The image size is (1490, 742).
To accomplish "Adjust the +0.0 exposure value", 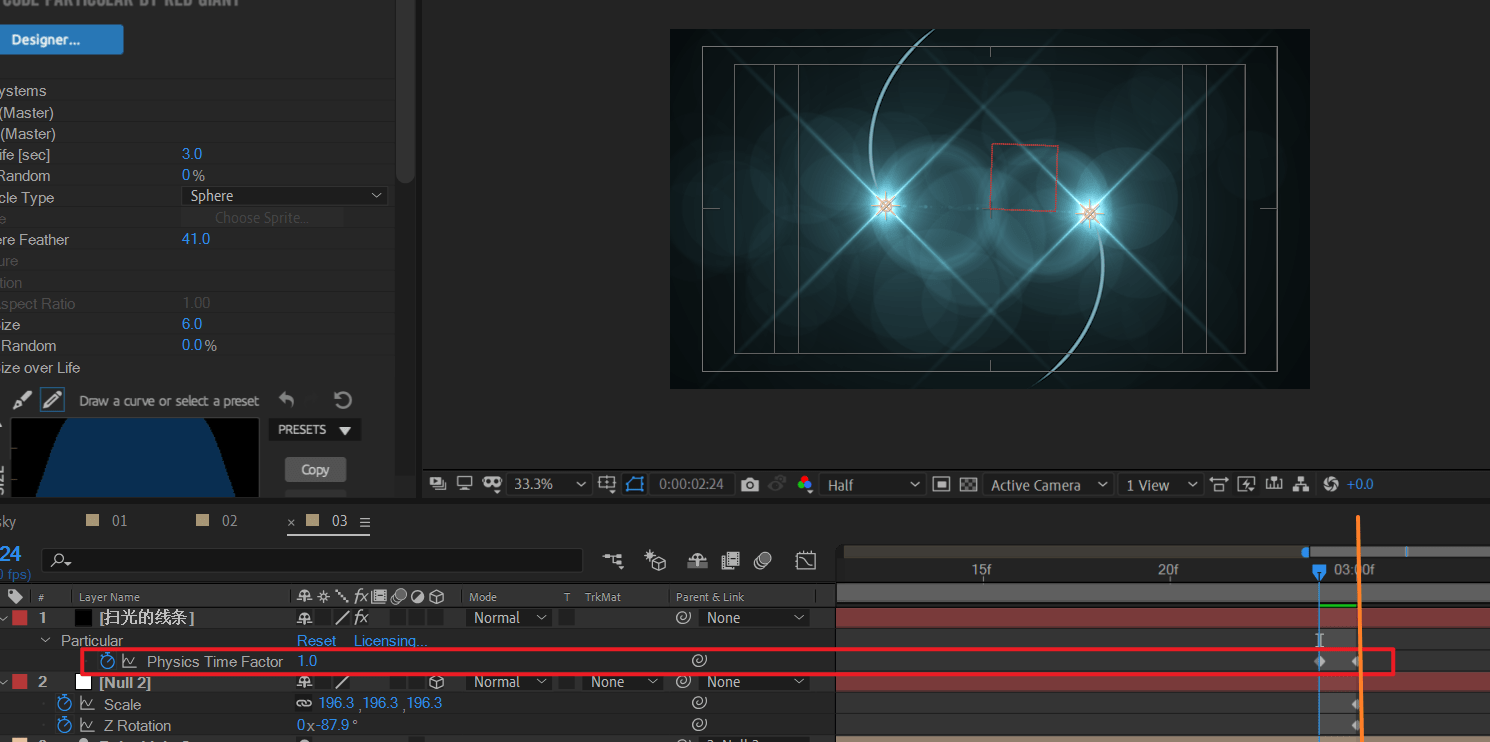I will [x=1360, y=484].
